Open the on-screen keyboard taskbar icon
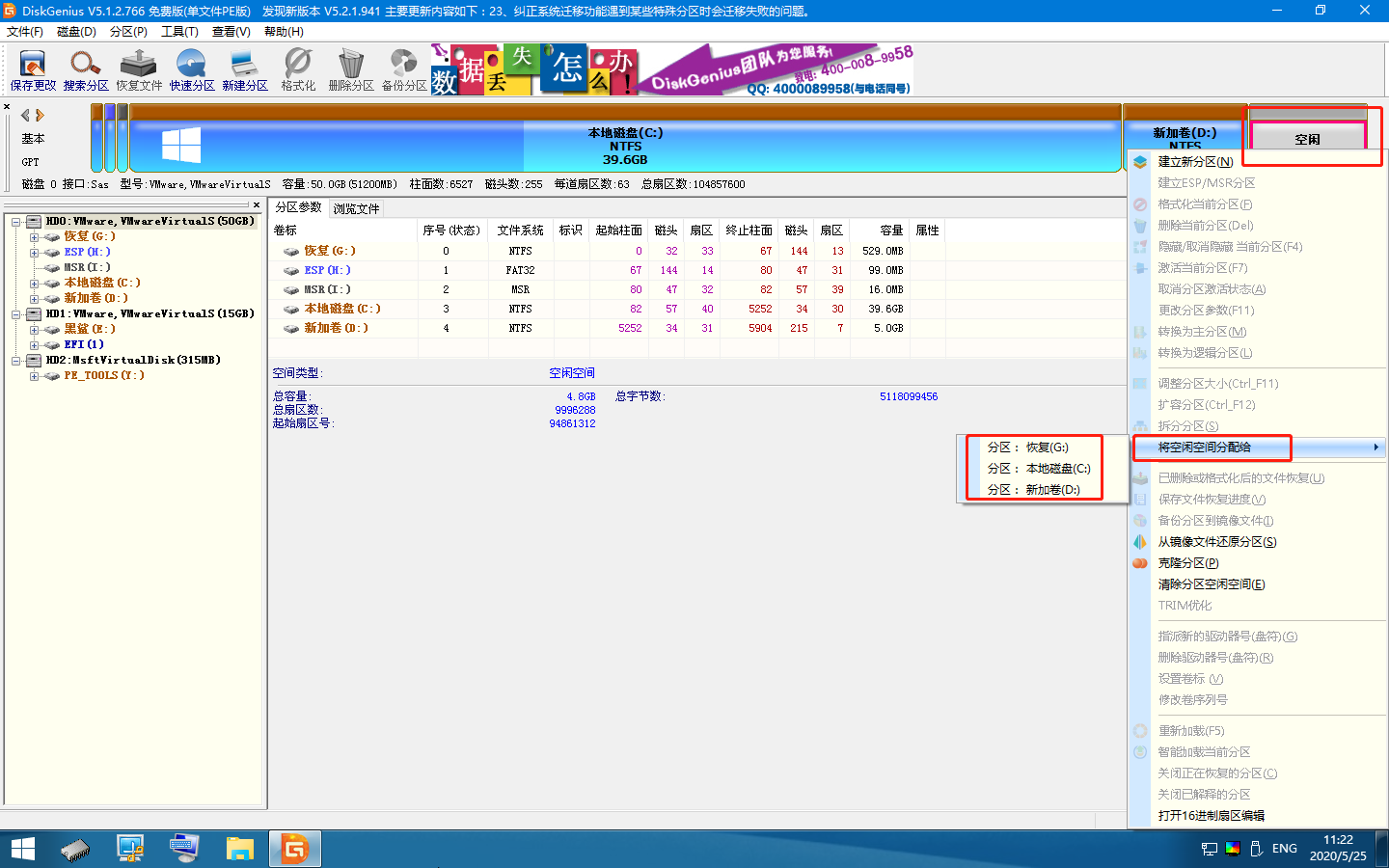Image resolution: width=1389 pixels, height=868 pixels. coord(184,849)
